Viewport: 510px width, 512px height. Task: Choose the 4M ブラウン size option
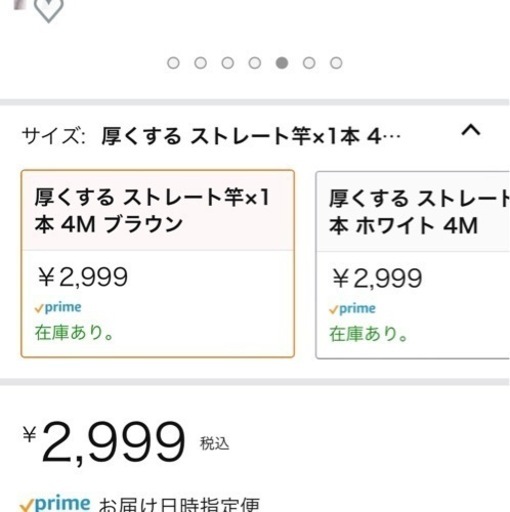(158, 264)
